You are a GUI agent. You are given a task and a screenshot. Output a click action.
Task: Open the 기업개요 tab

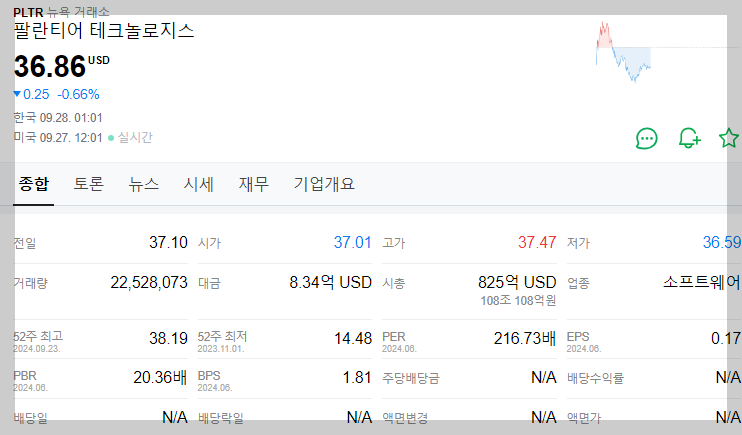(324, 184)
